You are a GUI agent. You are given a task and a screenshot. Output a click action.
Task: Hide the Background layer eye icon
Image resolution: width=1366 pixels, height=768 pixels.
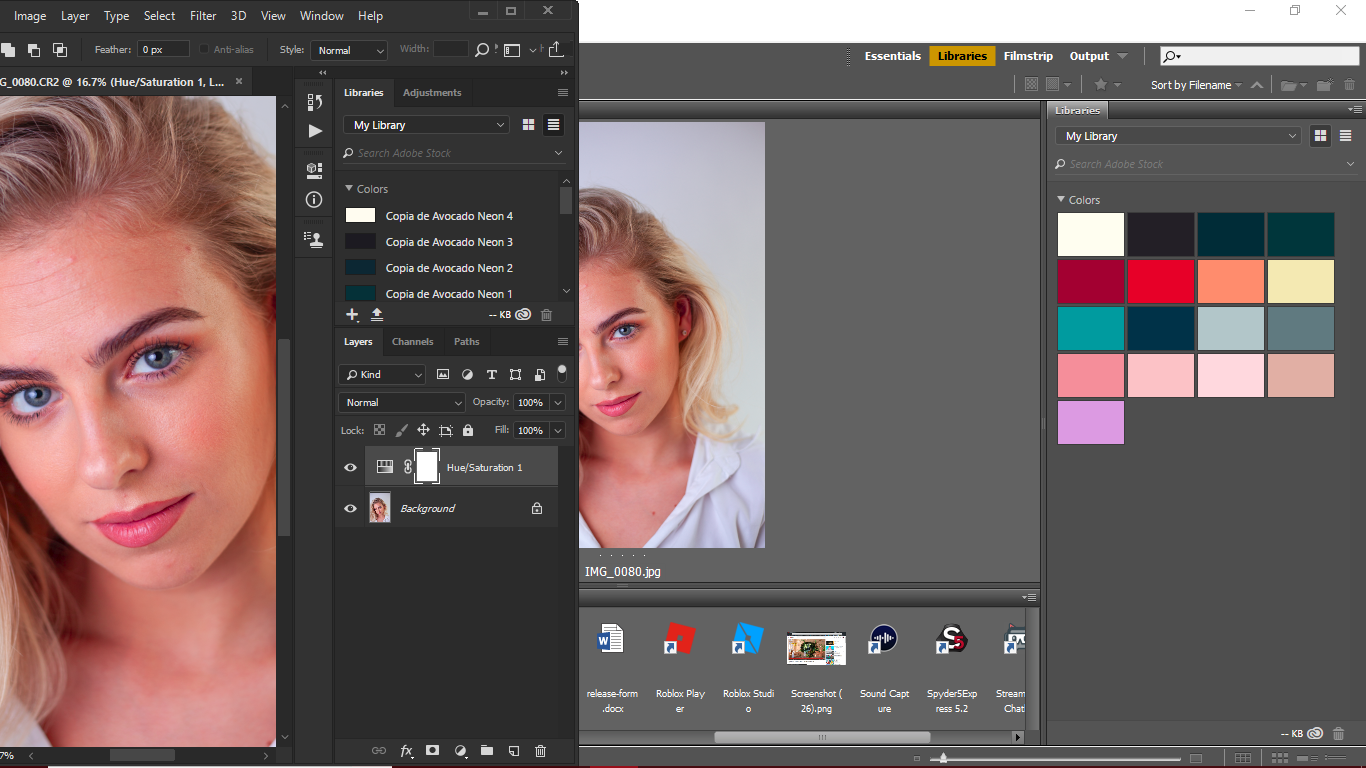350,508
